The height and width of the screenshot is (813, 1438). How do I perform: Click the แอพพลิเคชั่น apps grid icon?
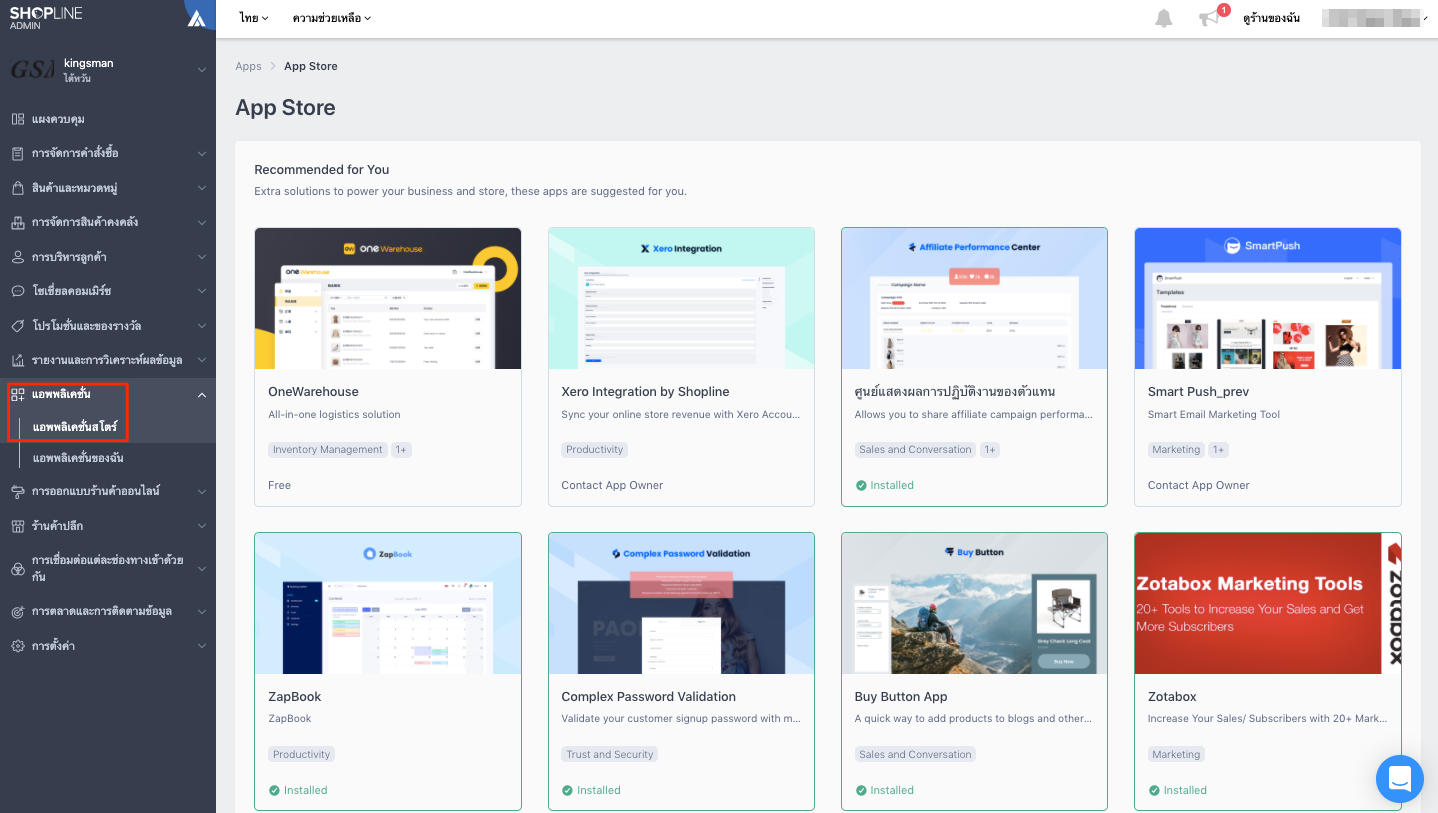coord(18,395)
